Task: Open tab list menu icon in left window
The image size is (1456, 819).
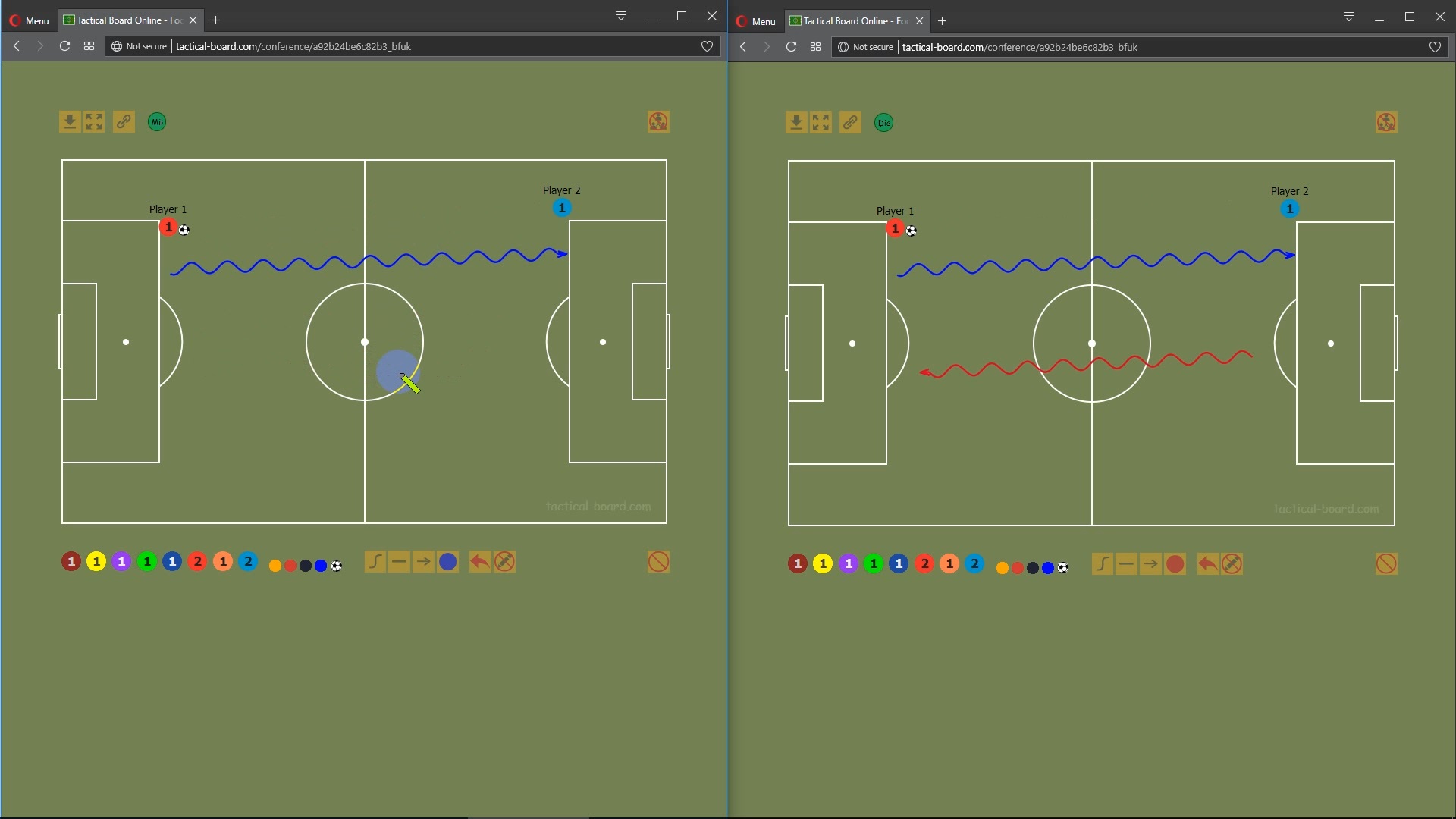Action: (620, 16)
